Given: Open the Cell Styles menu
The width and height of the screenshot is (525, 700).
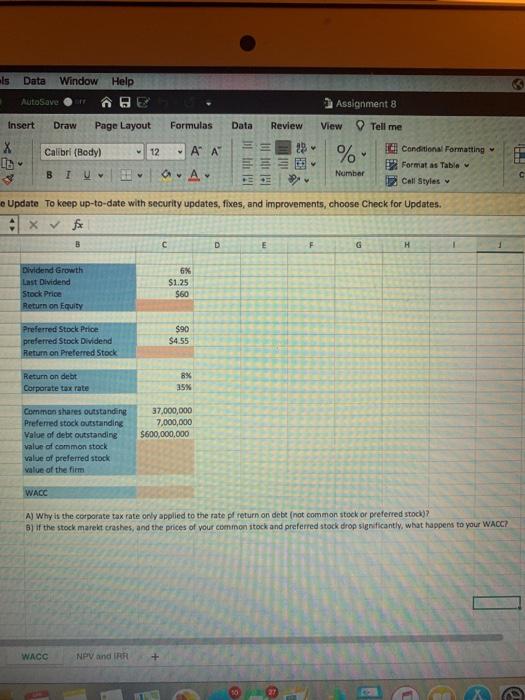Looking at the screenshot, I should click(x=418, y=181).
